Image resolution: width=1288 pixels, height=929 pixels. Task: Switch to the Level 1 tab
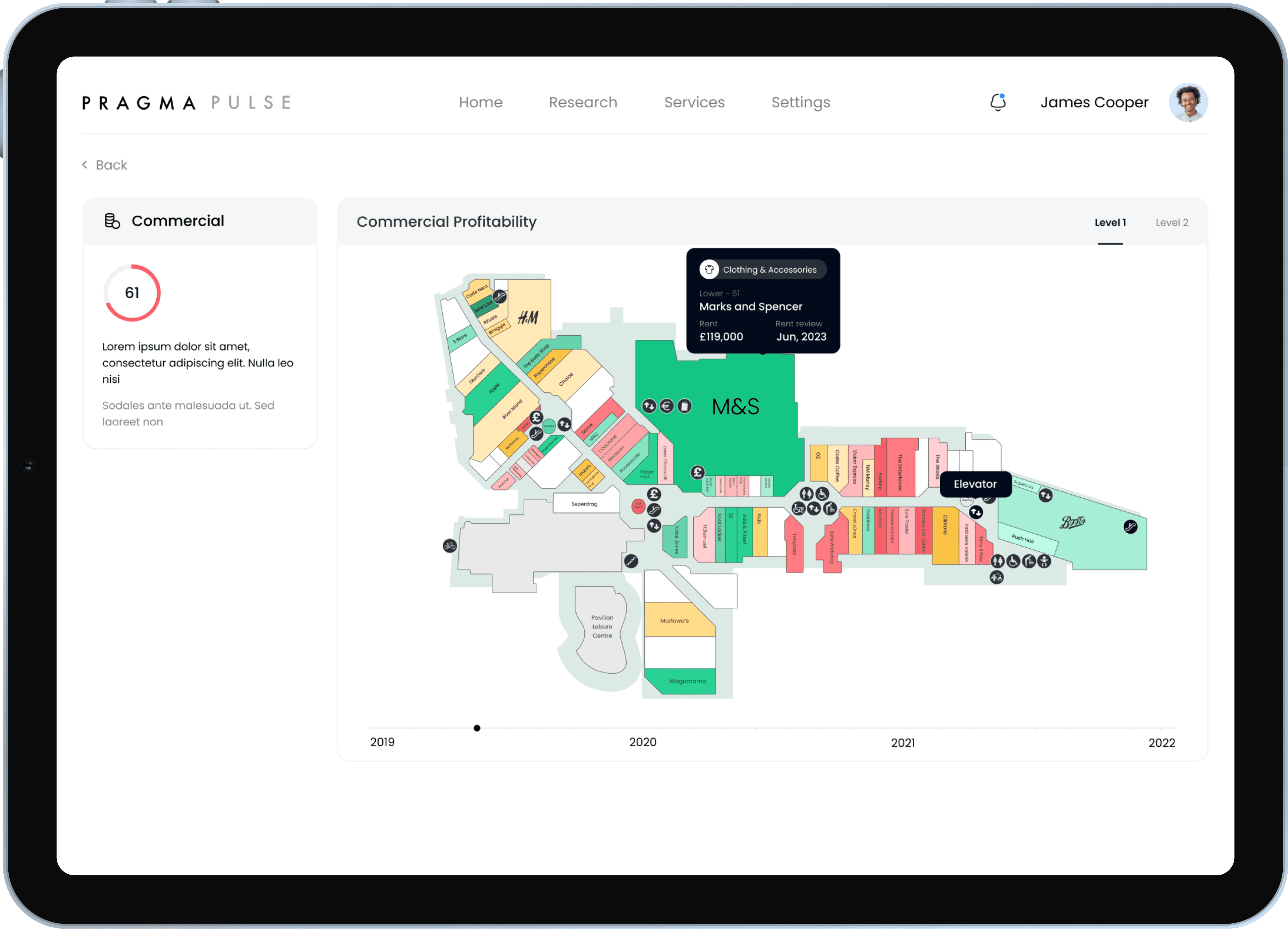[1110, 223]
